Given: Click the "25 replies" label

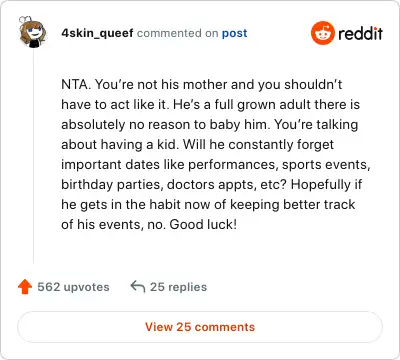Looking at the screenshot, I should pyautogui.click(x=178, y=287).
